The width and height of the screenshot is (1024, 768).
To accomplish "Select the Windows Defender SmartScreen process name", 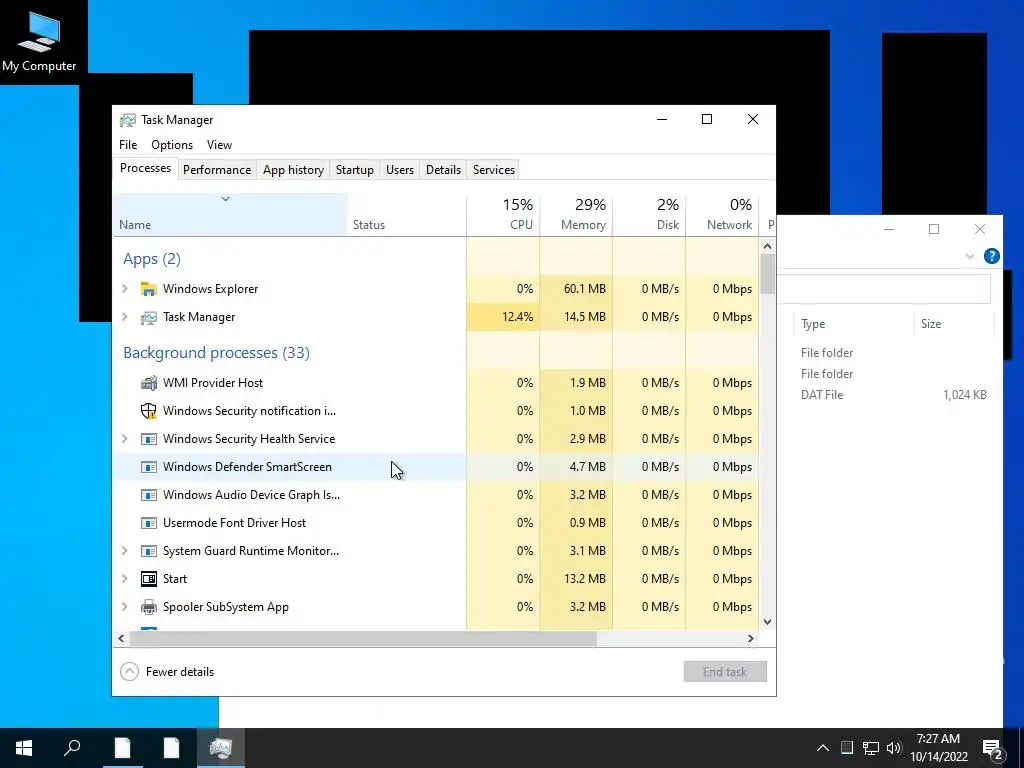I will [248, 467].
